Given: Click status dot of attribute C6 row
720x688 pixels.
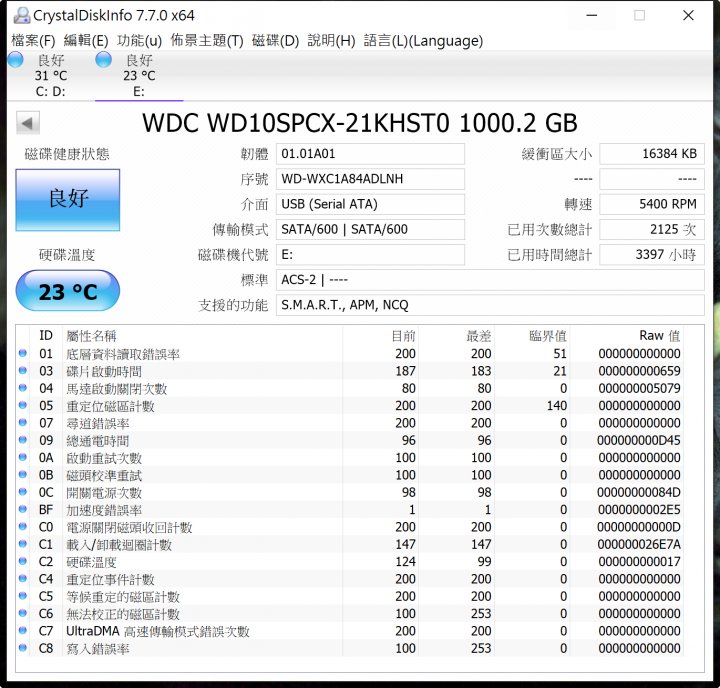Looking at the screenshot, I should (x=22, y=613).
